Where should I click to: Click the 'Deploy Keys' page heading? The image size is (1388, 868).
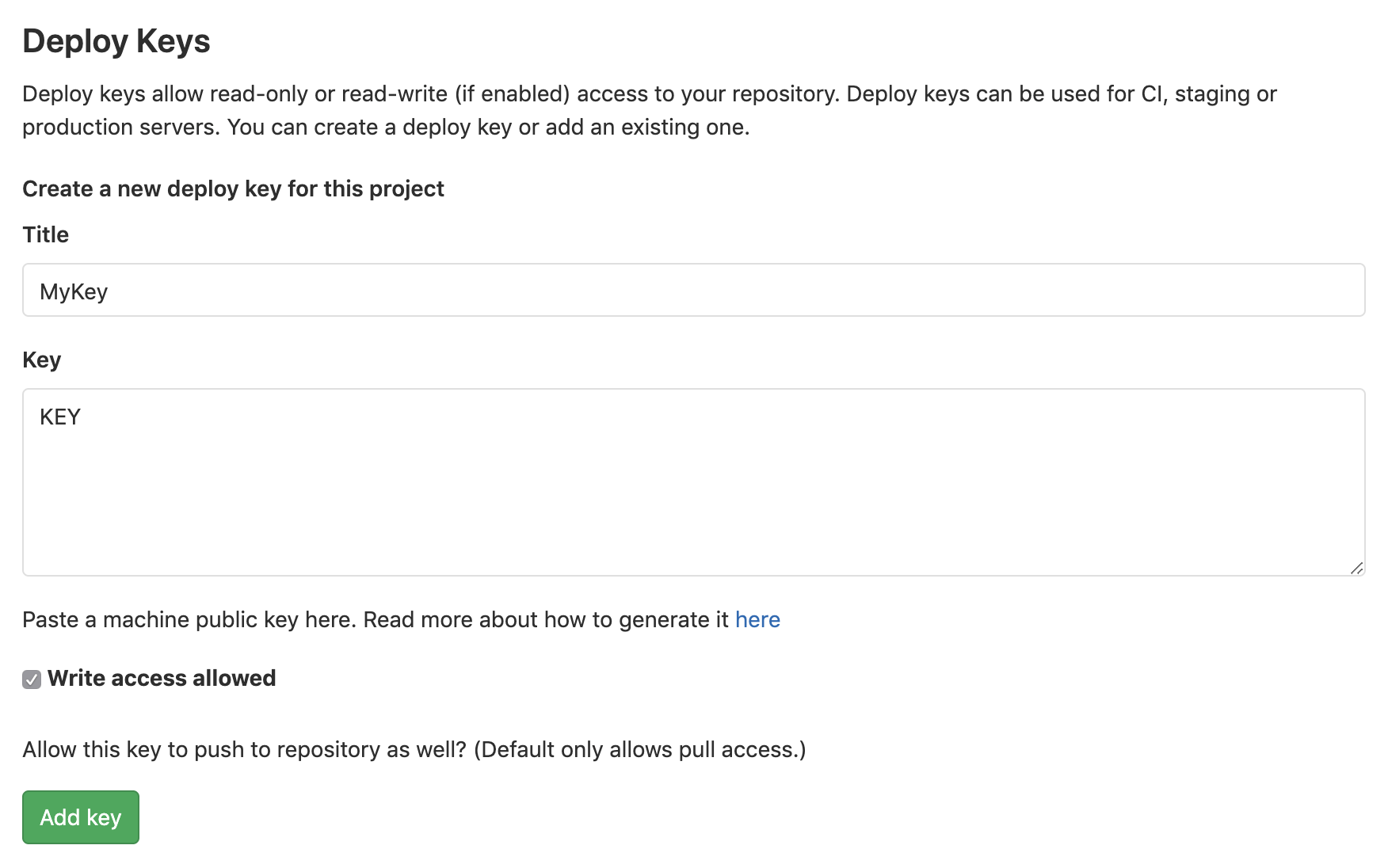tap(116, 41)
